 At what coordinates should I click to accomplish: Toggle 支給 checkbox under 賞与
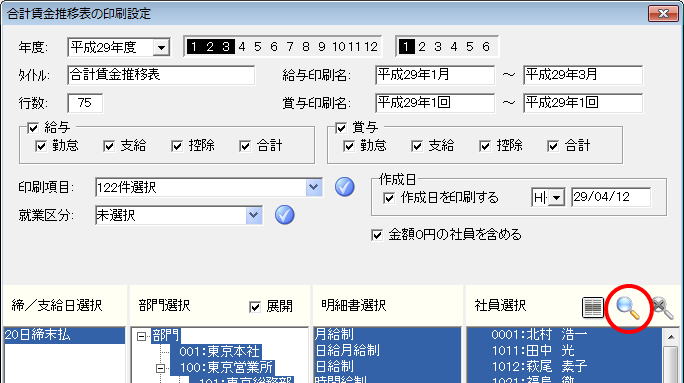point(417,146)
